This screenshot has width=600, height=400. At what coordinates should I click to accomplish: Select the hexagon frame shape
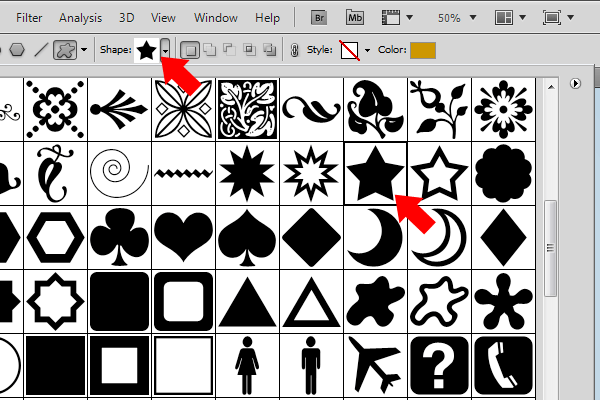click(x=55, y=237)
